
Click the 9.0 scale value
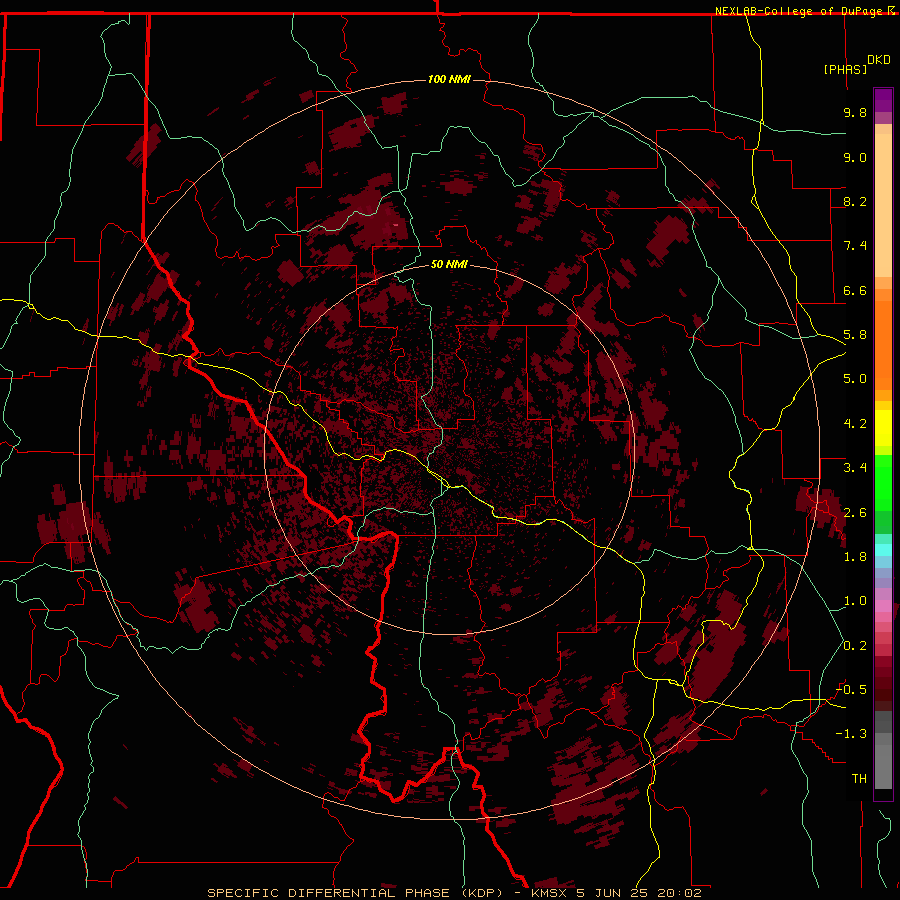(x=855, y=157)
